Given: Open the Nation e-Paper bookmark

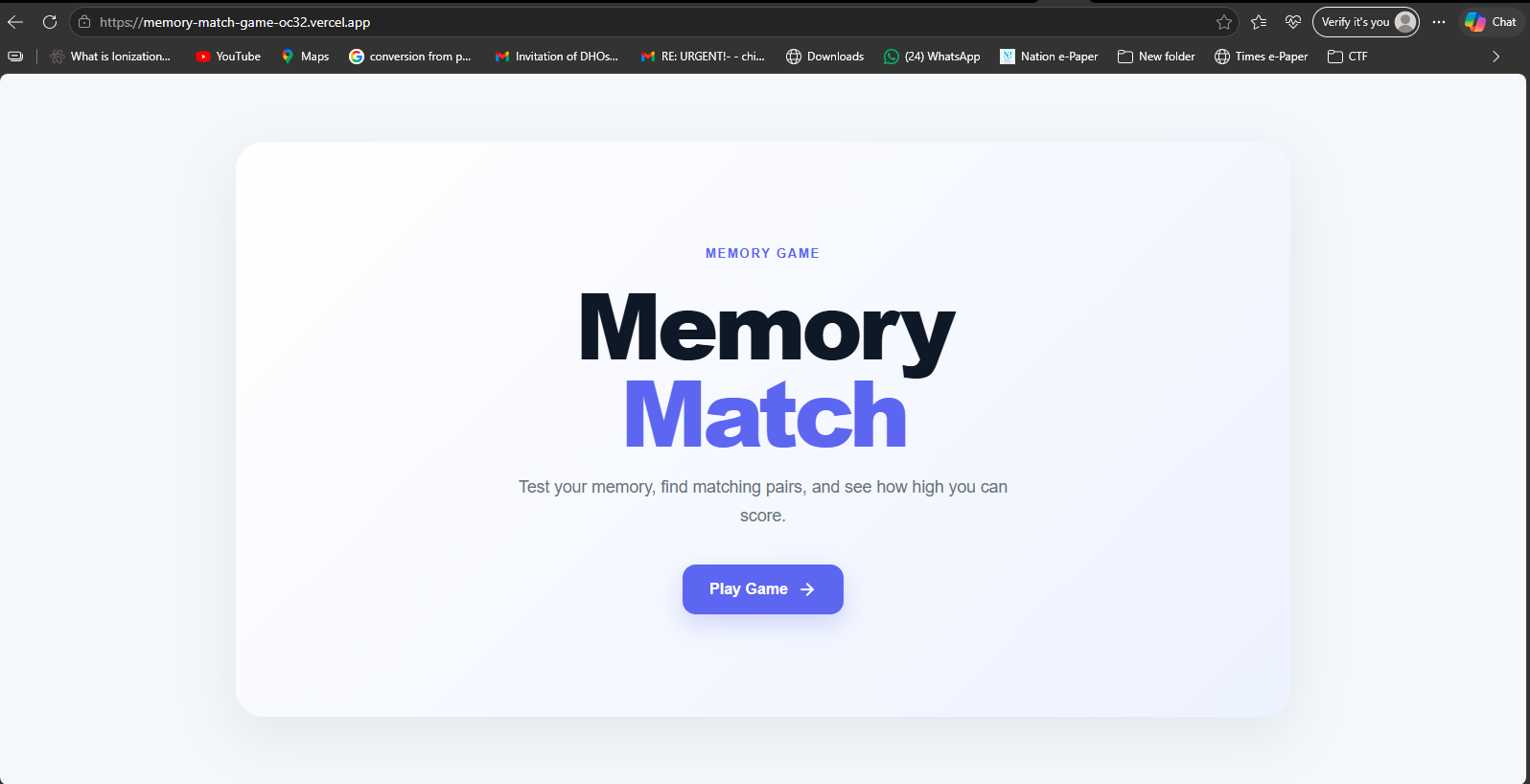Looking at the screenshot, I should (1049, 57).
